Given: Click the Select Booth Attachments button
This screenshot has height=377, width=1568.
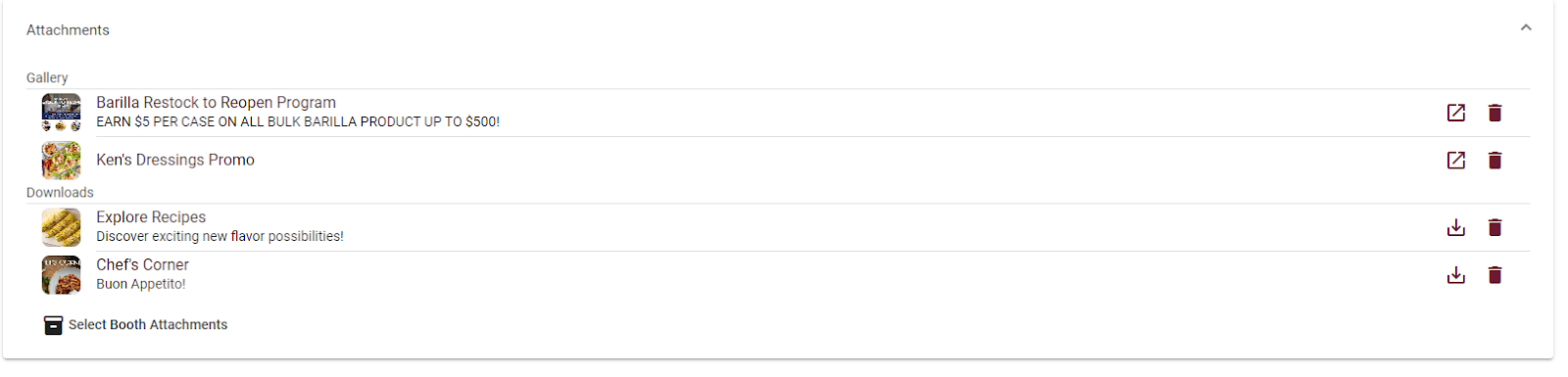Looking at the screenshot, I should tap(135, 325).
